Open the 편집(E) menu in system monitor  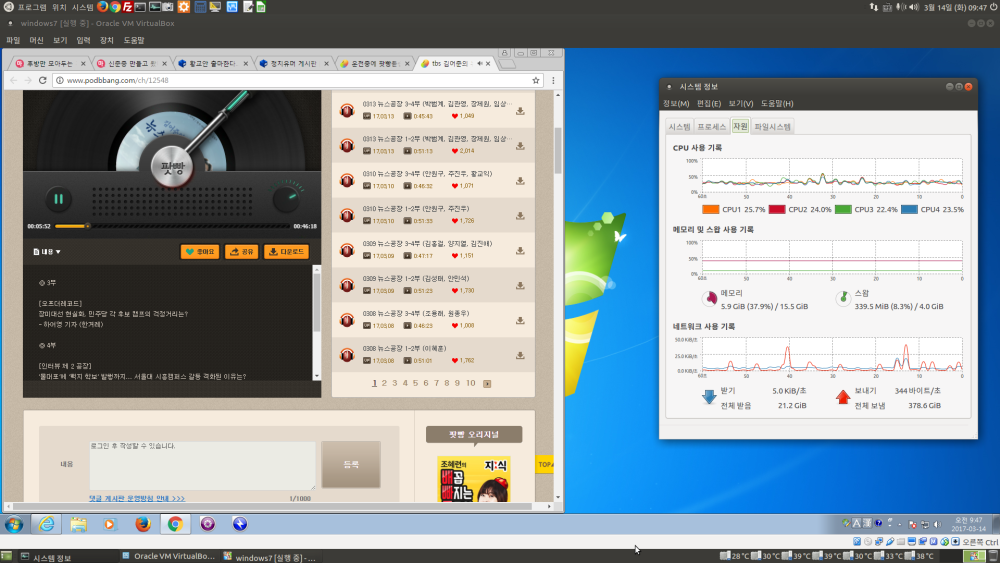click(x=709, y=103)
